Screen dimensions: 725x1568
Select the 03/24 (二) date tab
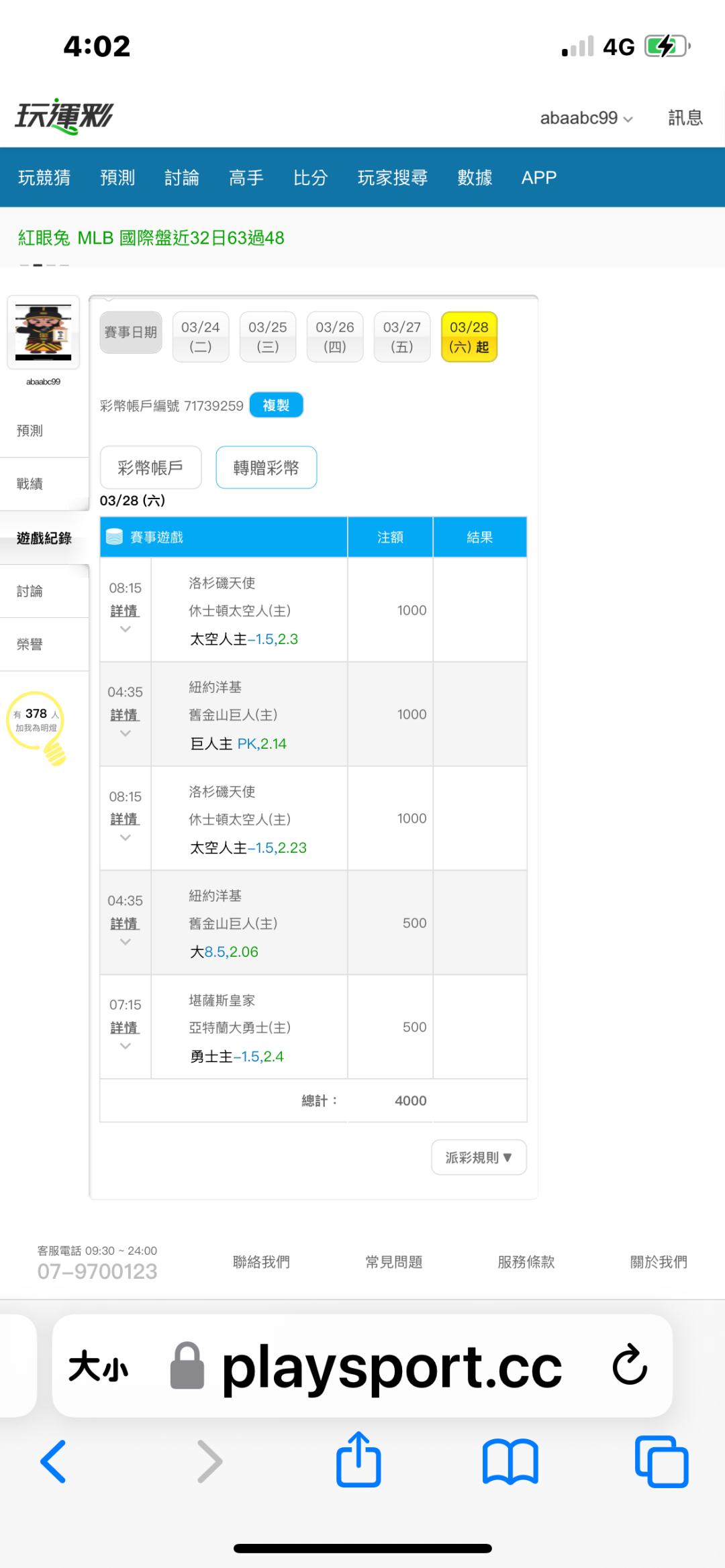point(201,337)
